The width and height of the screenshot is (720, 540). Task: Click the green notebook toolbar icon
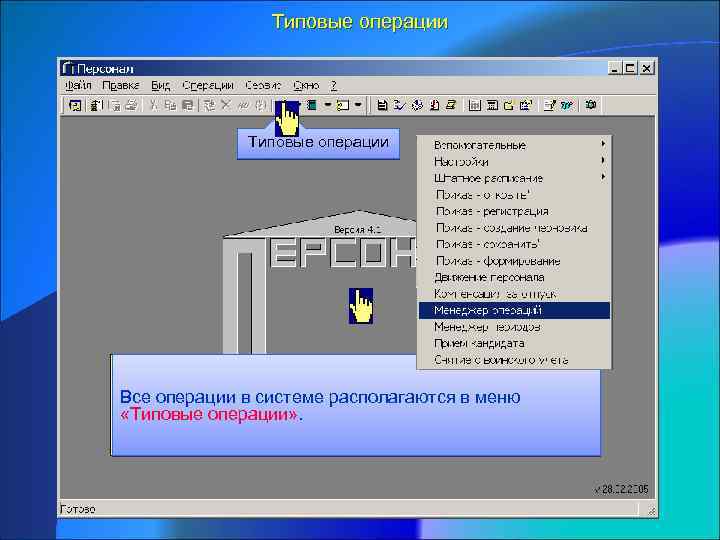click(312, 105)
